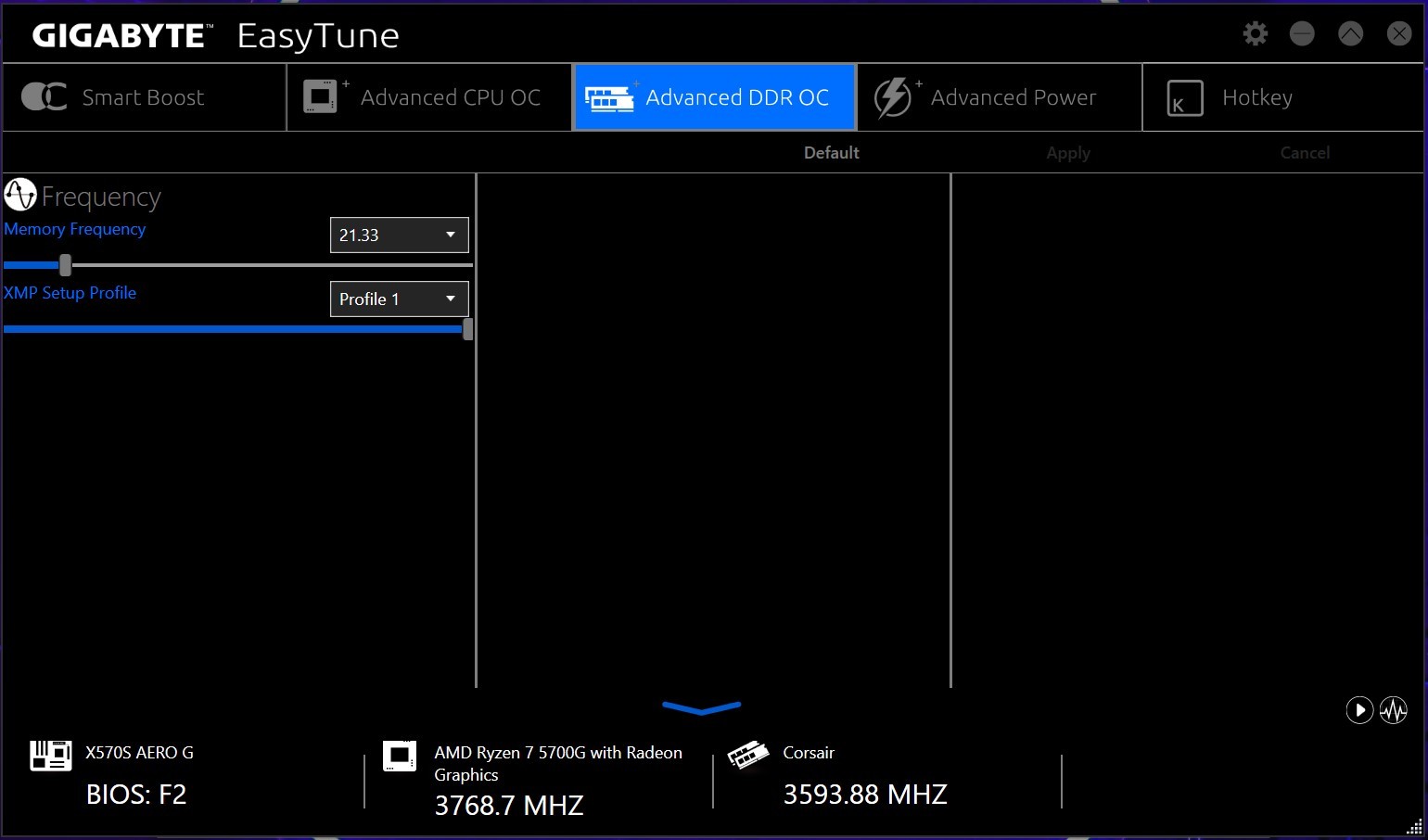Close the EasyTune window
Screen dimensions: 1428x840
click(x=1399, y=34)
